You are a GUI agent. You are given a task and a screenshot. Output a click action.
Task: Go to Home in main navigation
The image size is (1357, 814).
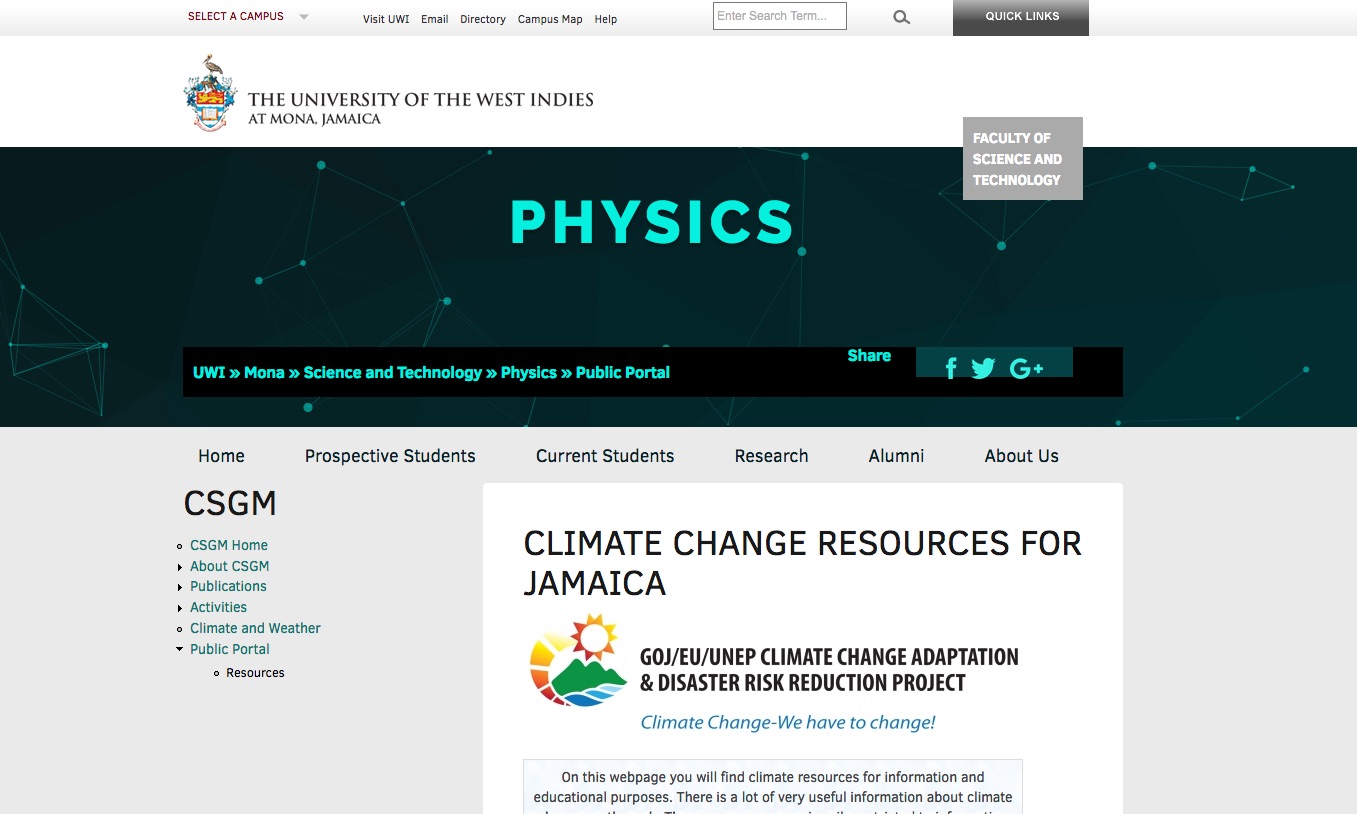pos(221,456)
